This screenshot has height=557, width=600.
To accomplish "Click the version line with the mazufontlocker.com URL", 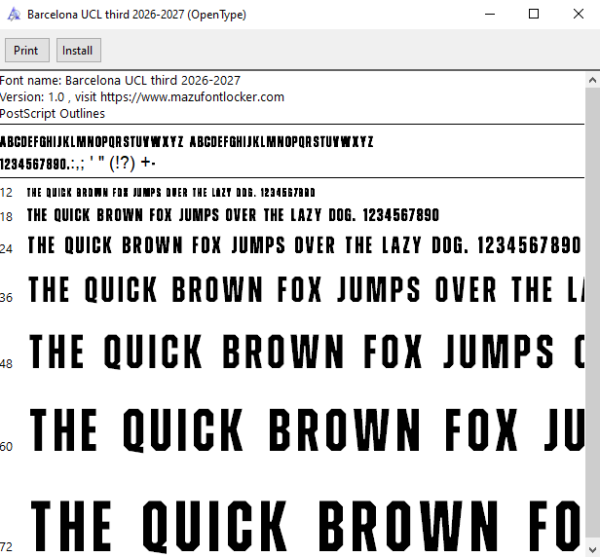I will coord(142,97).
